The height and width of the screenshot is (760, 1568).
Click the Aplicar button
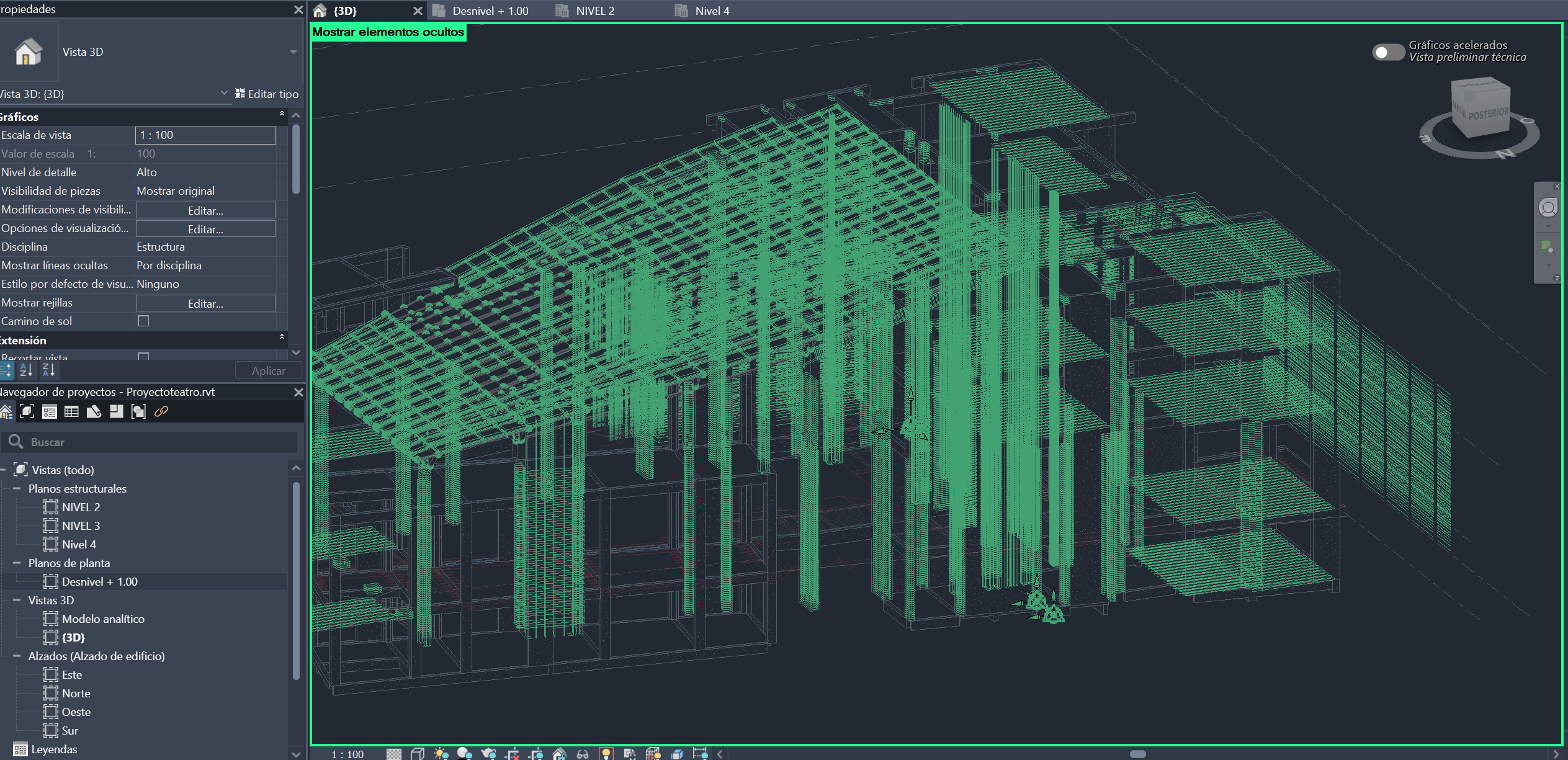(269, 370)
